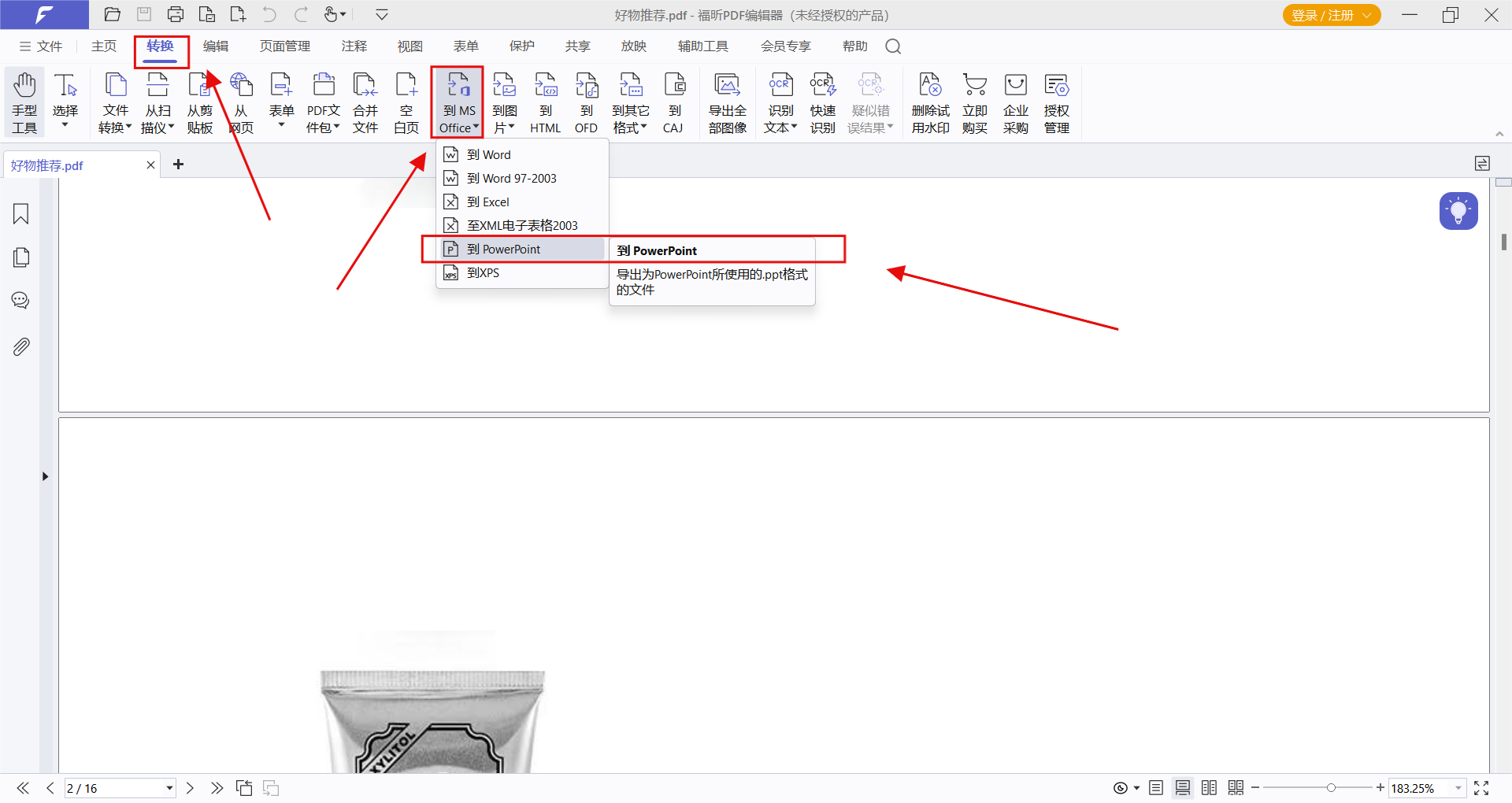The image size is (1512, 803).
Task: Run OCR Recognize Text (识别文本)
Action: pos(780,103)
